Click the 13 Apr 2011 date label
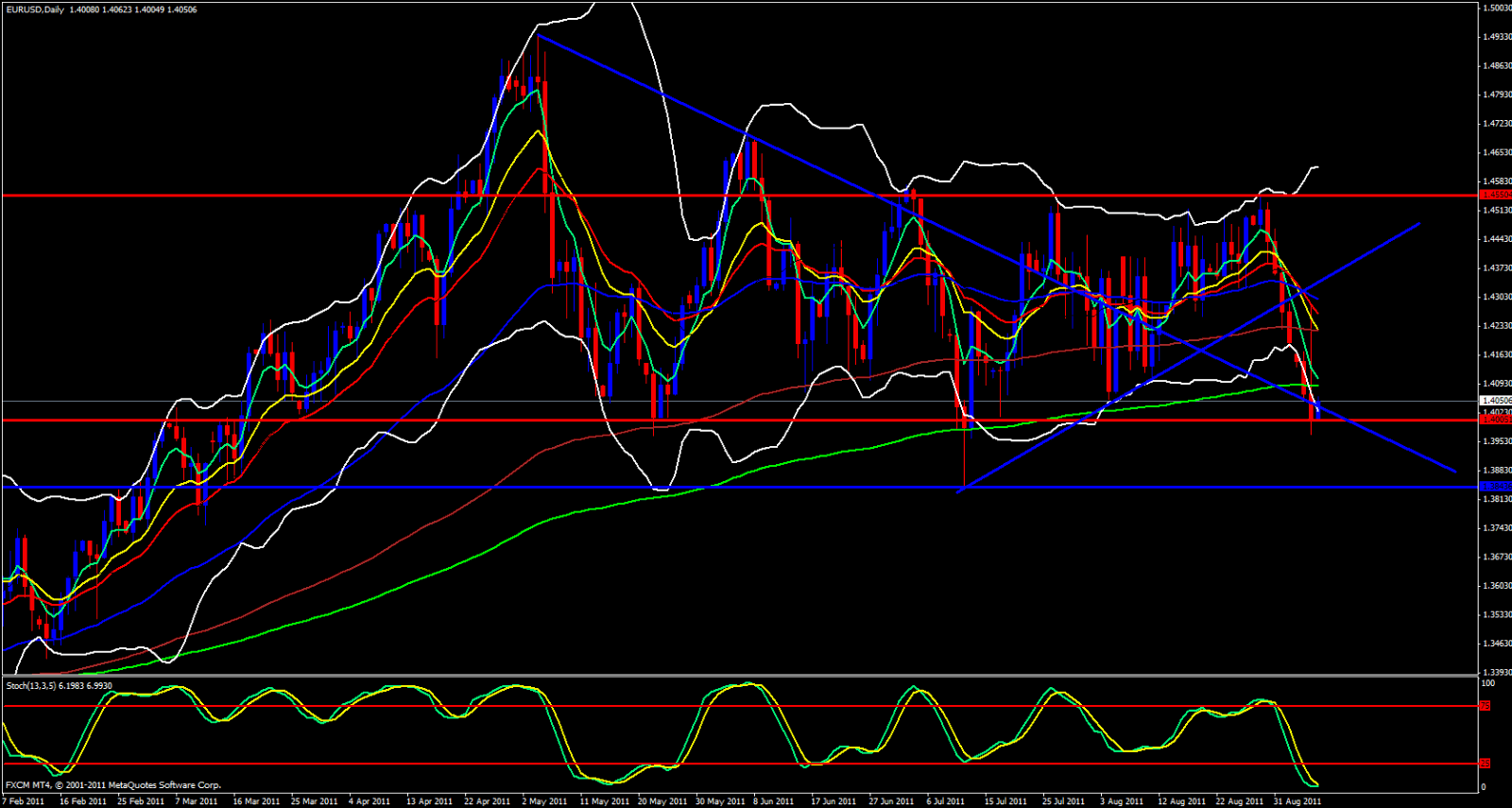This screenshot has height=808, width=1512. click(x=429, y=801)
